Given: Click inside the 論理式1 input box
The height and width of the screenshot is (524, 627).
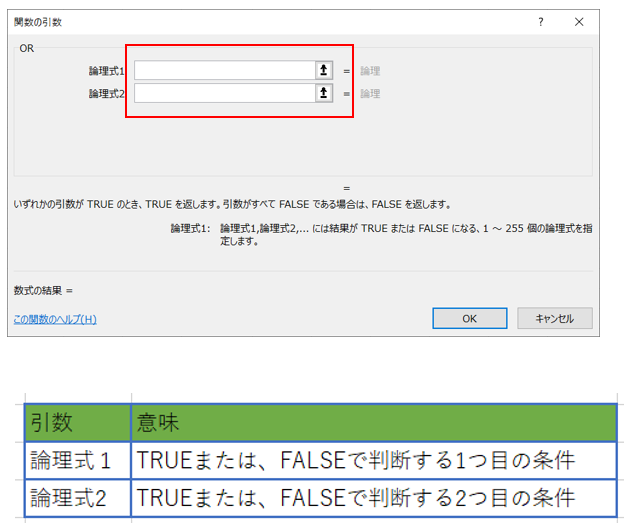Looking at the screenshot, I should 225,70.
